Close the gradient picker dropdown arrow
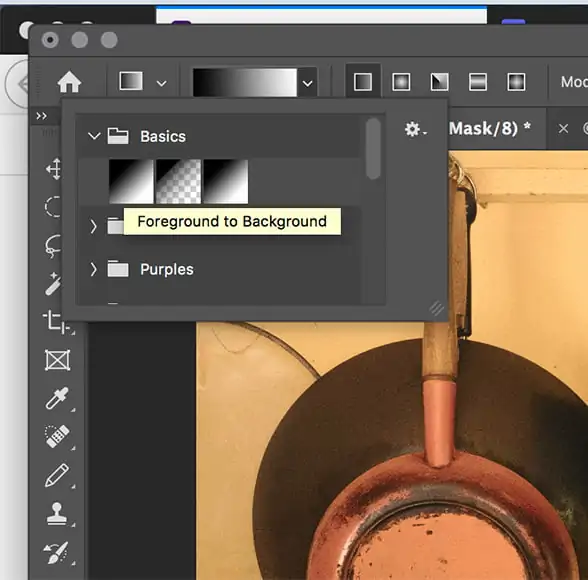 [308, 83]
